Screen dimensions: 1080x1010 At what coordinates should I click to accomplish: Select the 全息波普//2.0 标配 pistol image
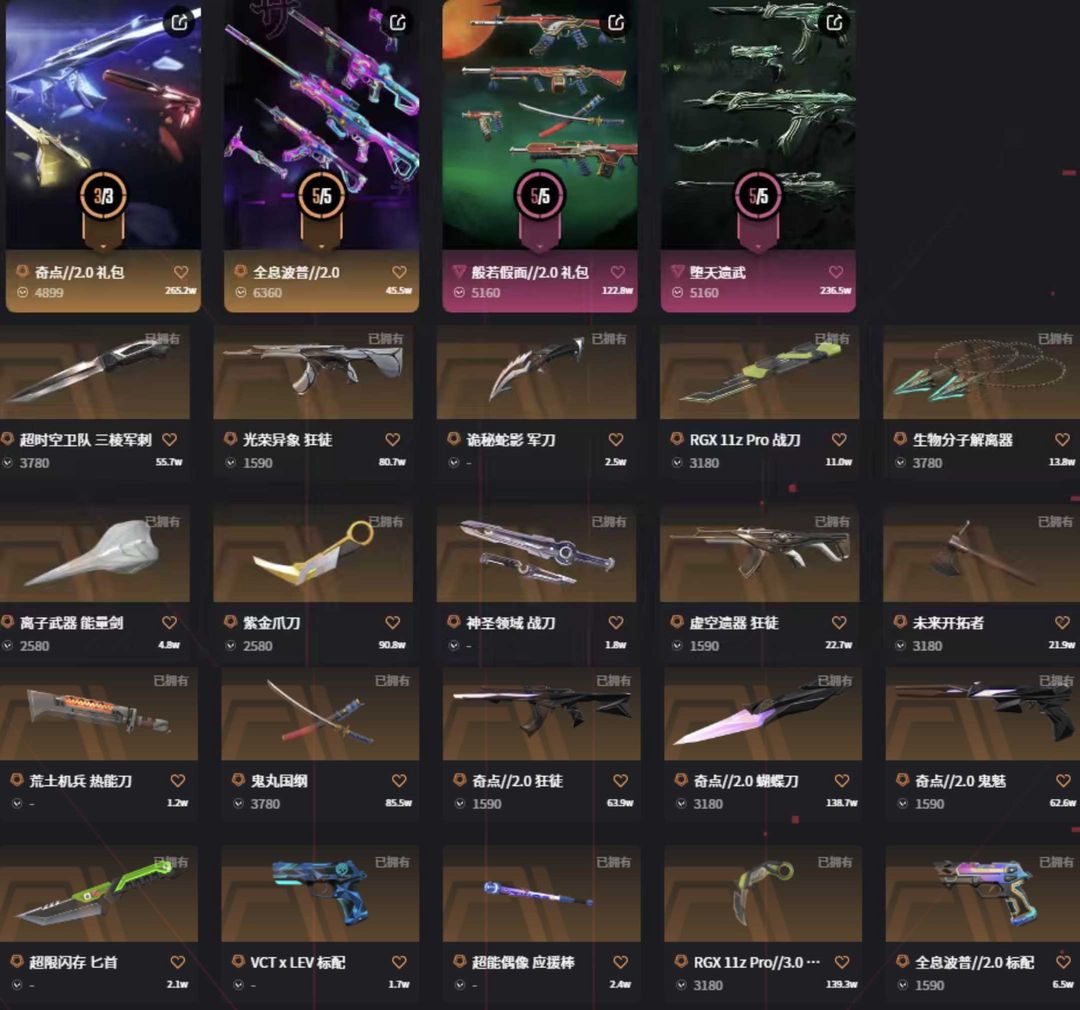click(x=982, y=894)
